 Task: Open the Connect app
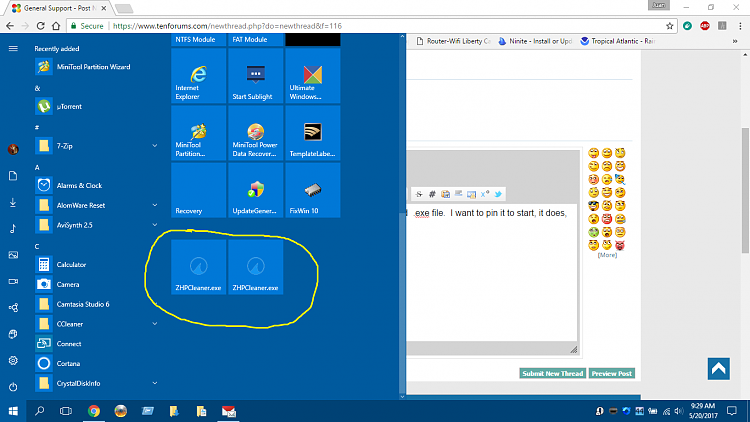coord(96,344)
